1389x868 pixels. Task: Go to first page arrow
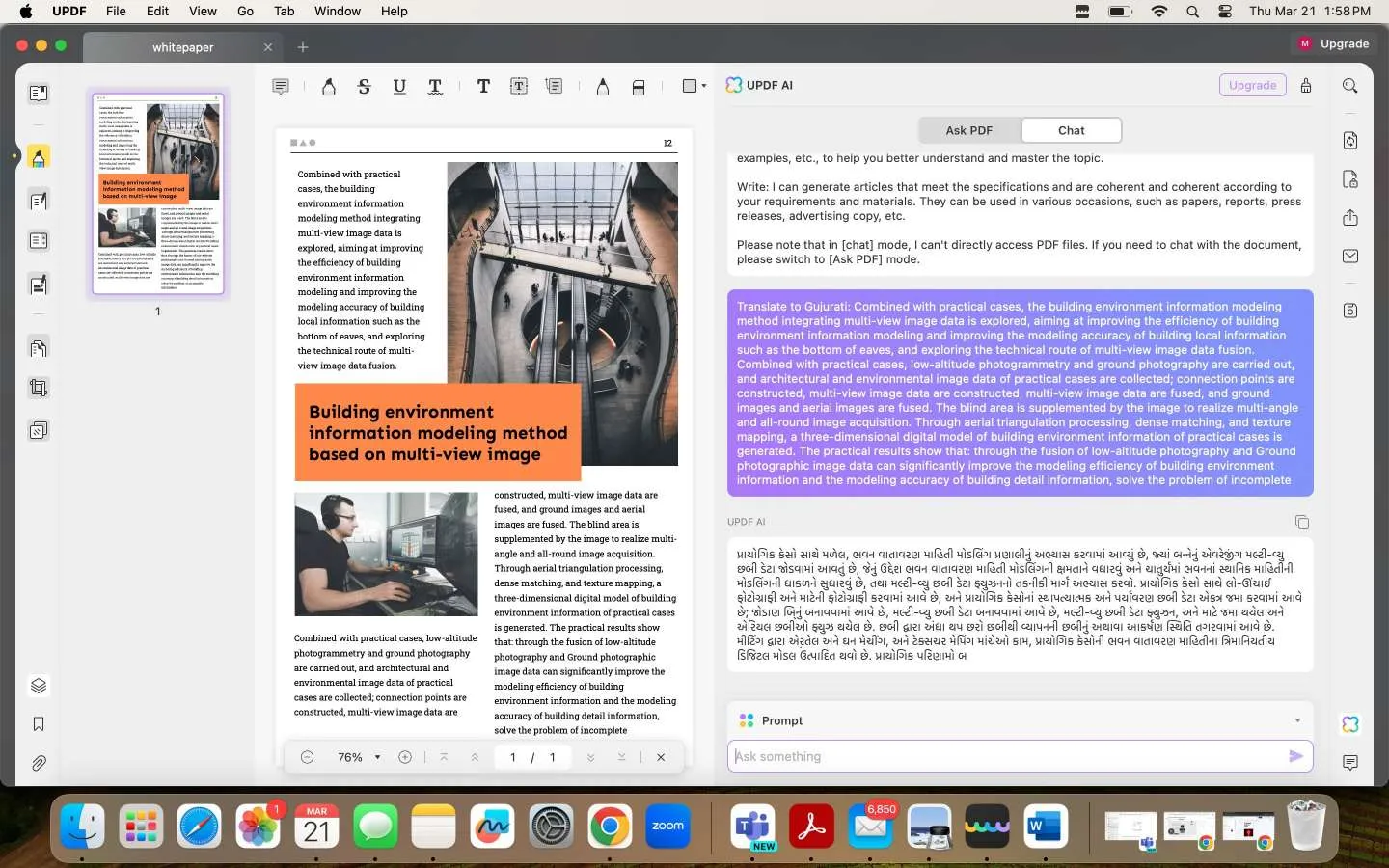444,757
